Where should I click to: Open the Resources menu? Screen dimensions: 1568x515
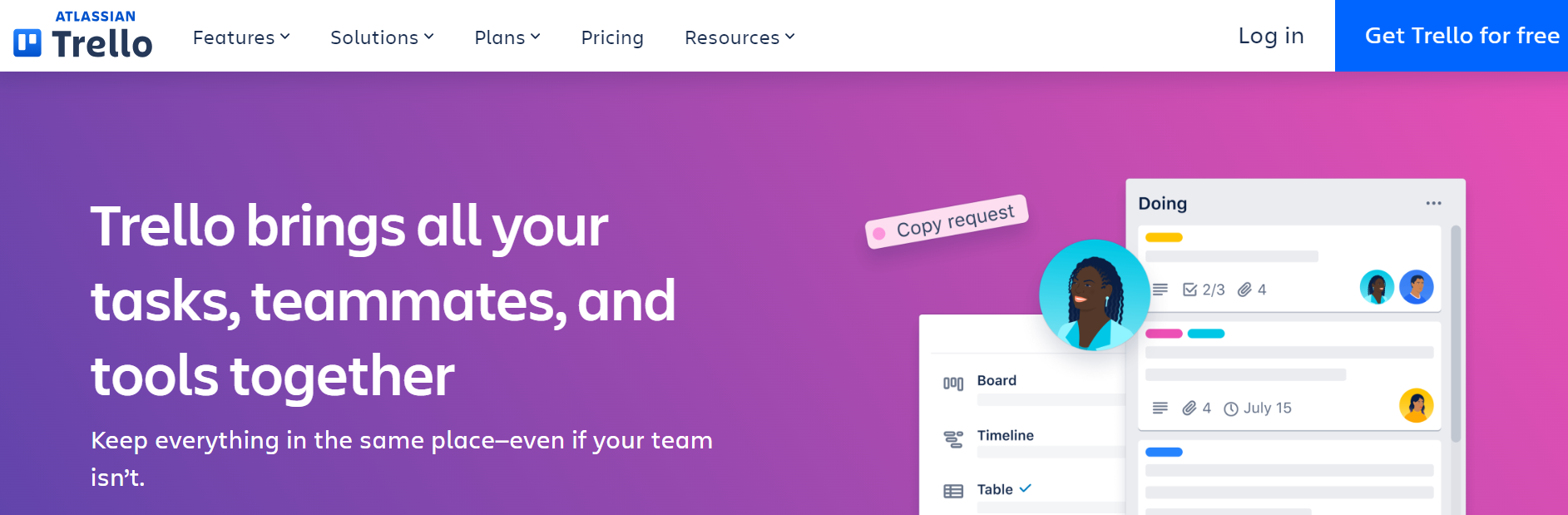click(x=739, y=37)
